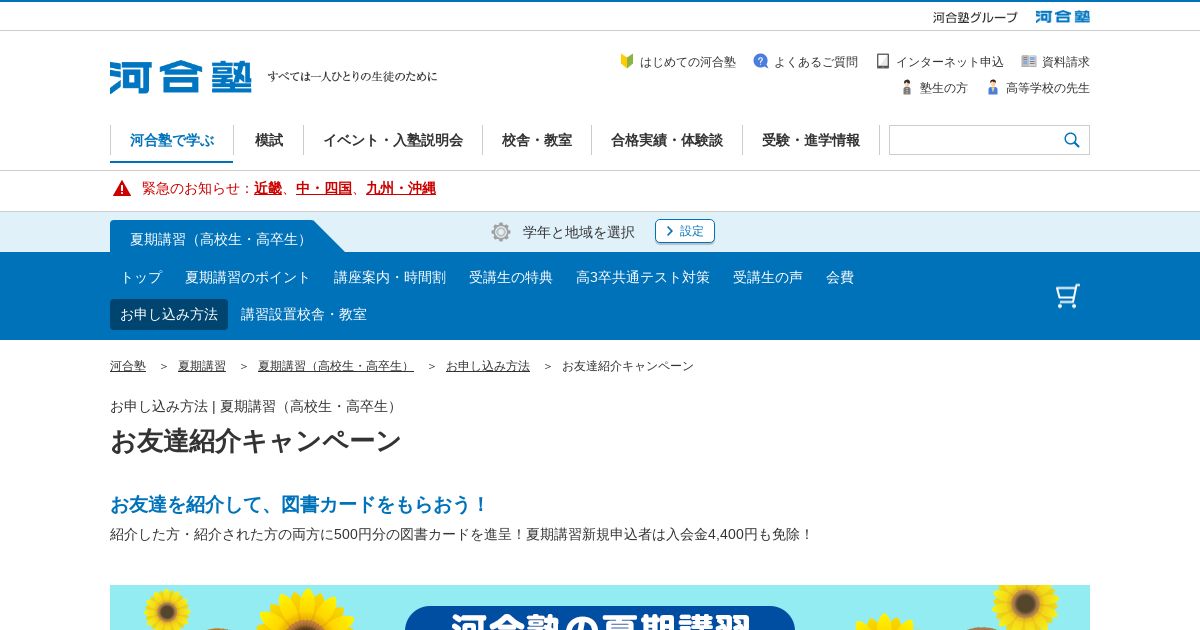
Task: Select 模試 main menu item
Action: coord(269,140)
